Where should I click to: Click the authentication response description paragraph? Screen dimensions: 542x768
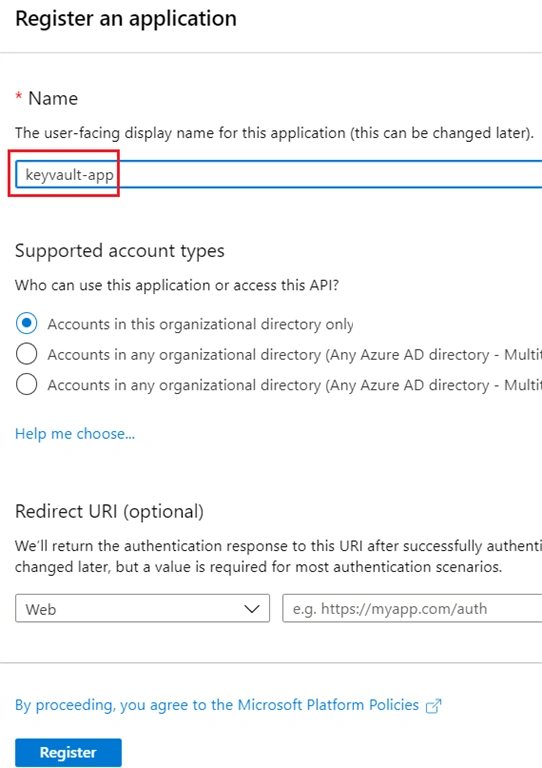pos(279,556)
